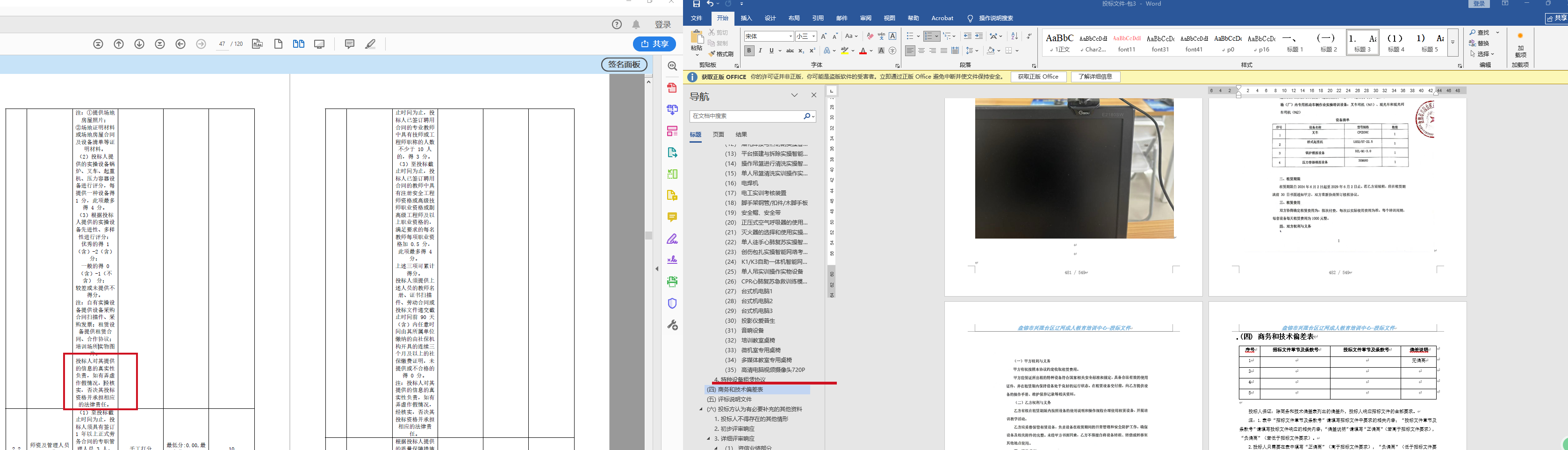1568x450 pixels.
Task: Click the 获取正版 Office button
Action: (x=1038, y=77)
